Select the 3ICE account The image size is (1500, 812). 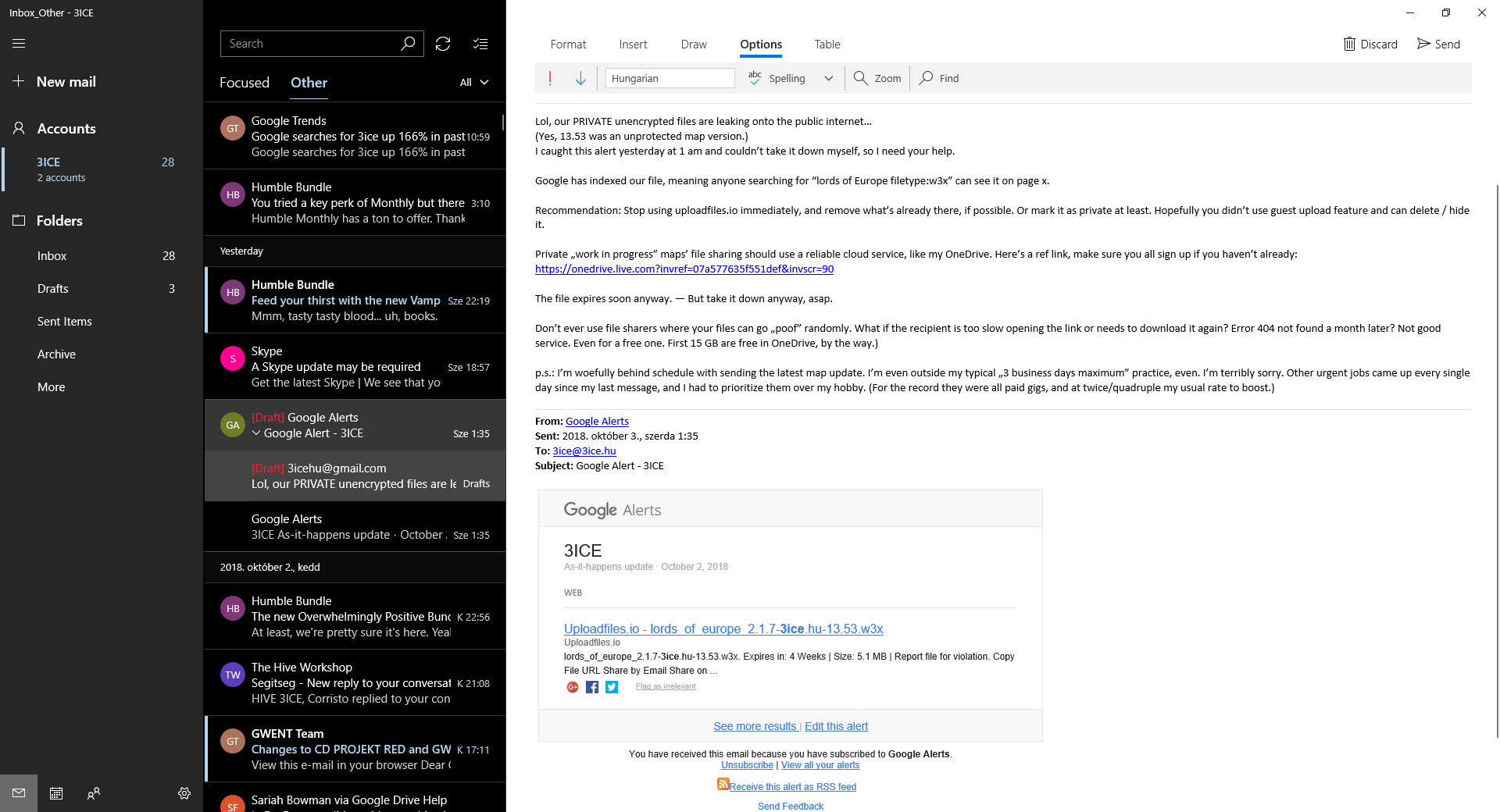102,169
